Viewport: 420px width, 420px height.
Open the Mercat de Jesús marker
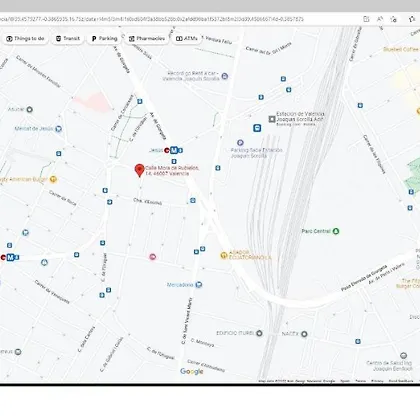click(59, 129)
